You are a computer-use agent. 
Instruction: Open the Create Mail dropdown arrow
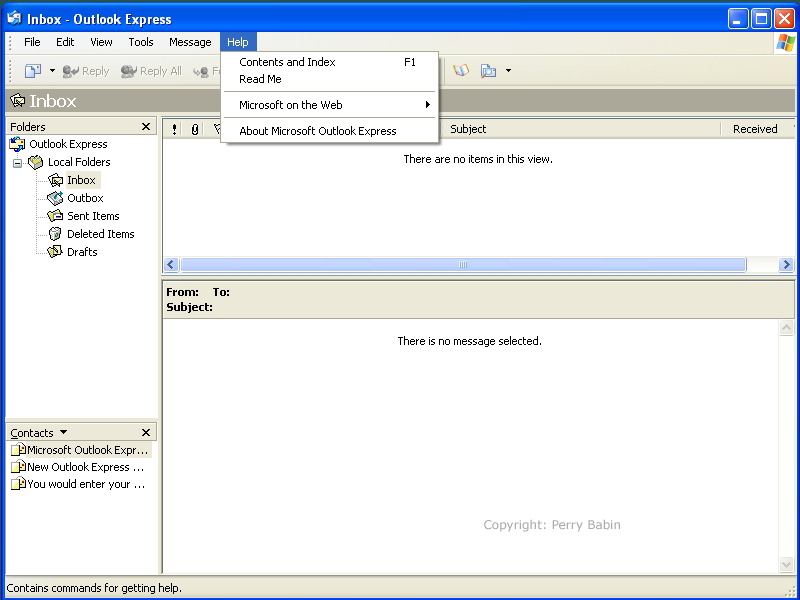click(x=53, y=71)
